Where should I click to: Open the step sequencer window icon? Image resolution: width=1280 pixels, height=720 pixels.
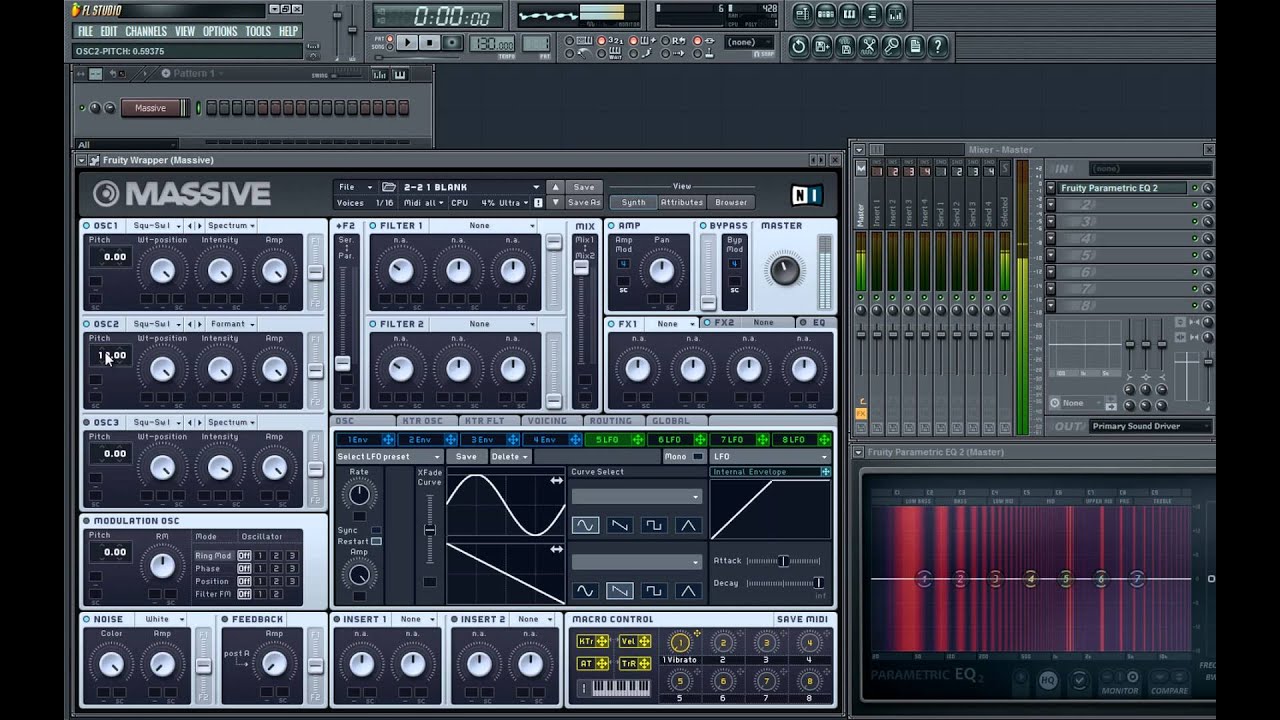[x=826, y=14]
